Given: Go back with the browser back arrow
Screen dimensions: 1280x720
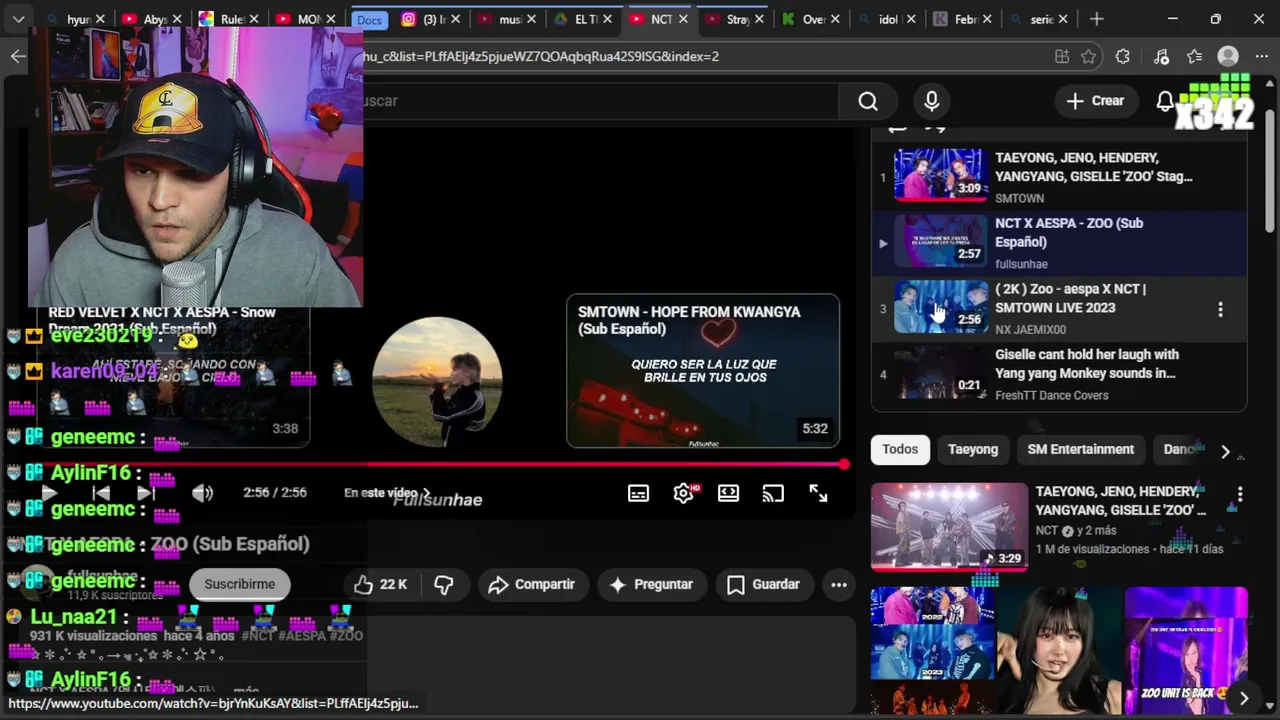Looking at the screenshot, I should [x=18, y=56].
